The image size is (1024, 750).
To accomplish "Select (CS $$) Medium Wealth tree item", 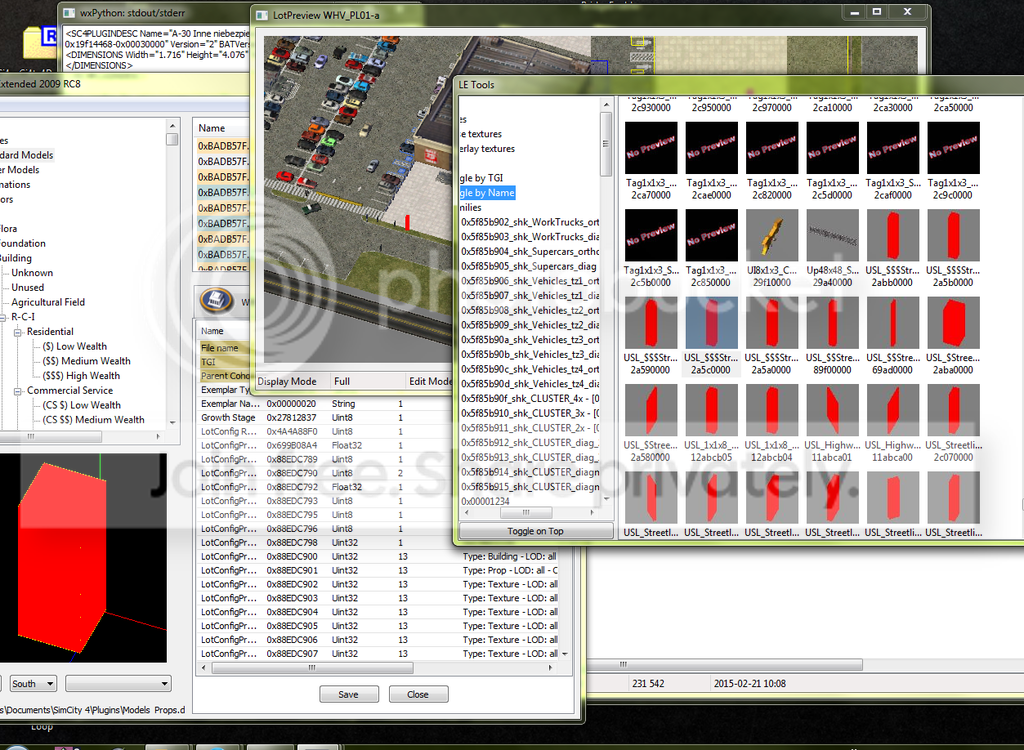I will coord(93,419).
